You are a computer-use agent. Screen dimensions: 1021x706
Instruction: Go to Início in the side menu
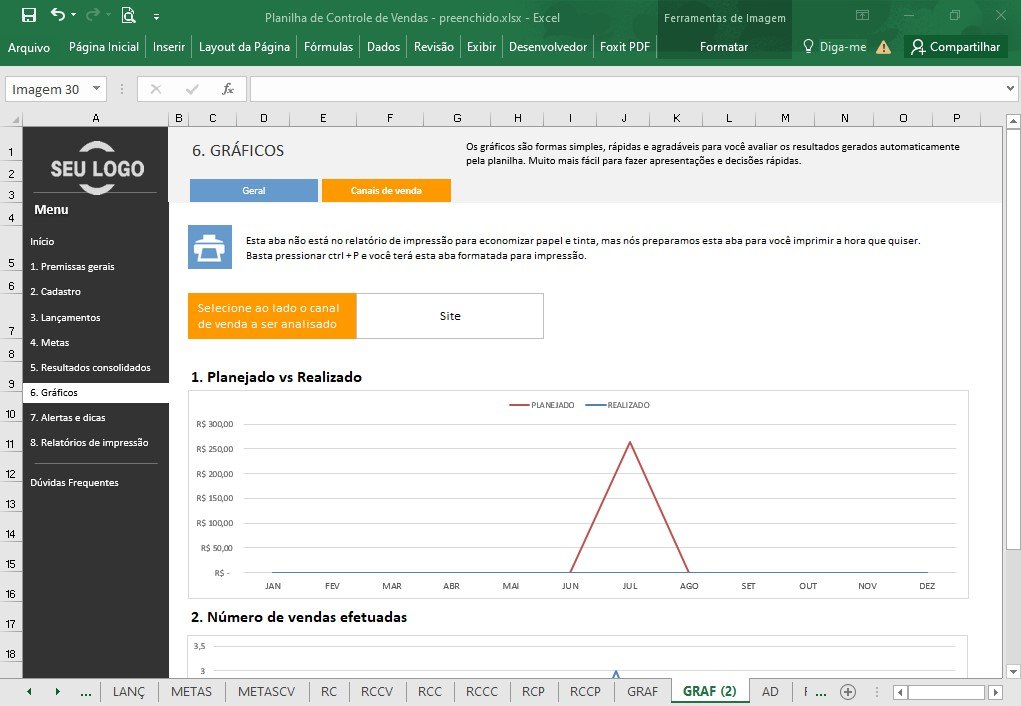click(42, 242)
